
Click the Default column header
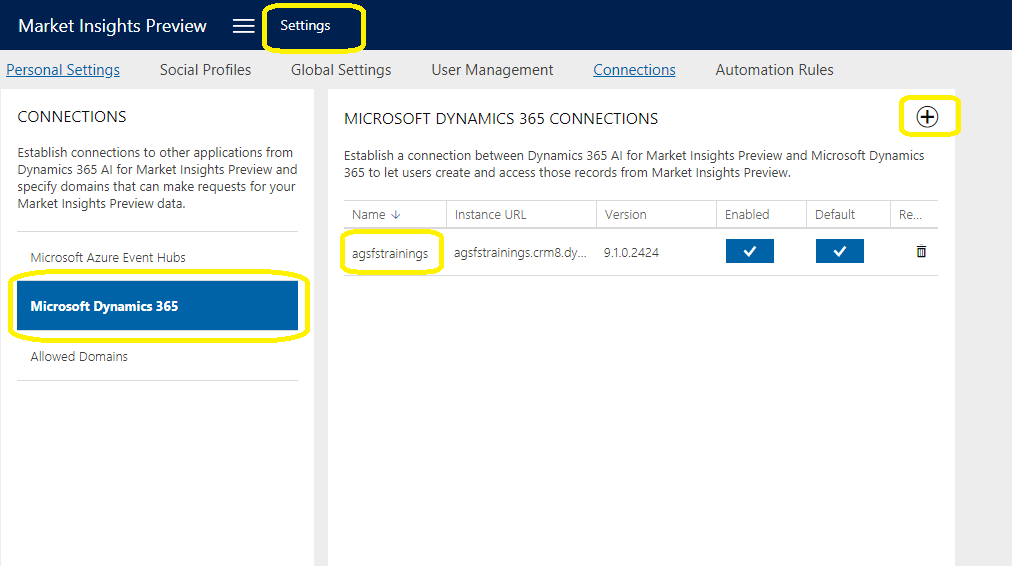point(835,214)
